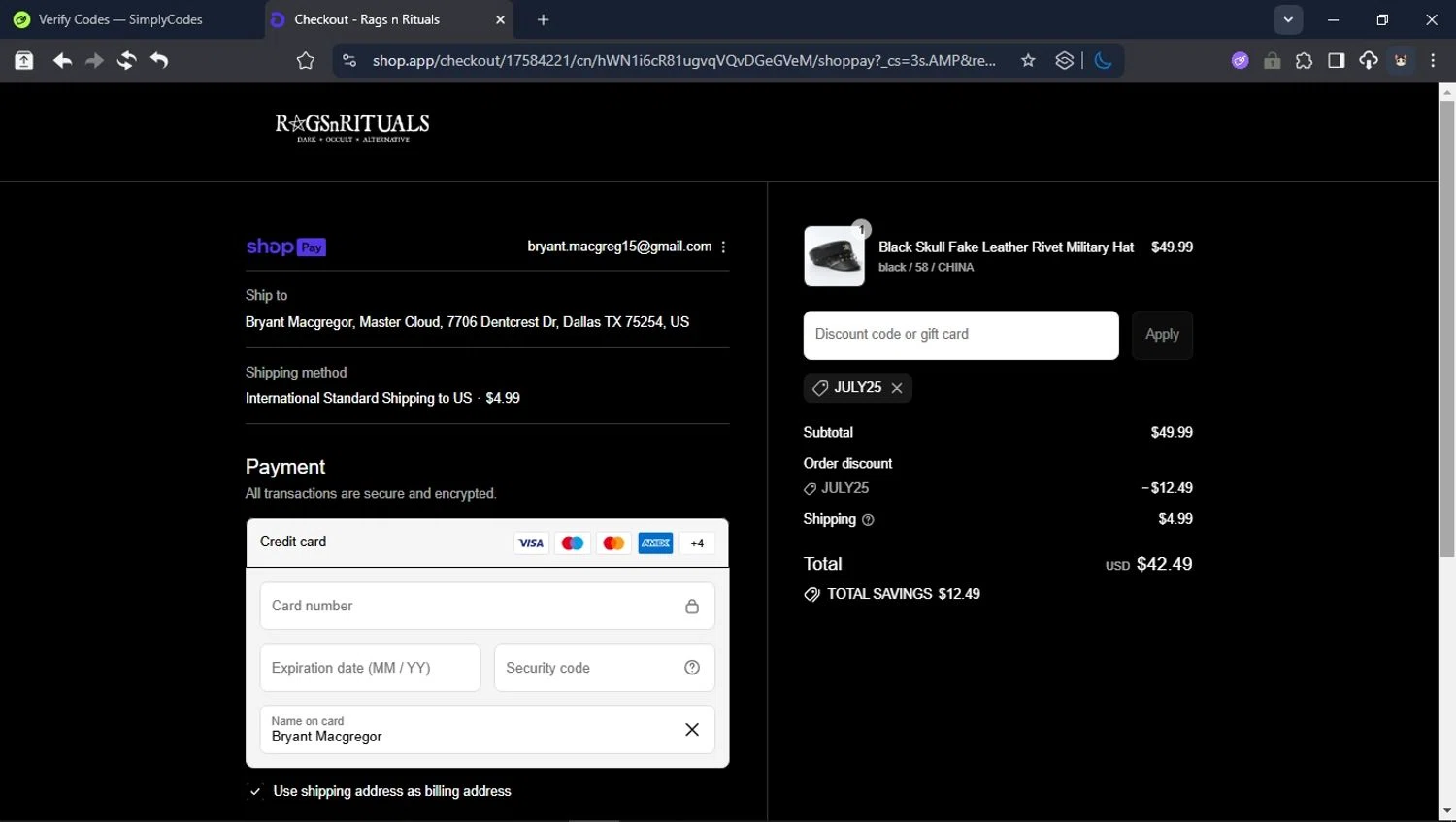Click the Discount code or gift card field
1456x822 pixels.
coord(961,335)
